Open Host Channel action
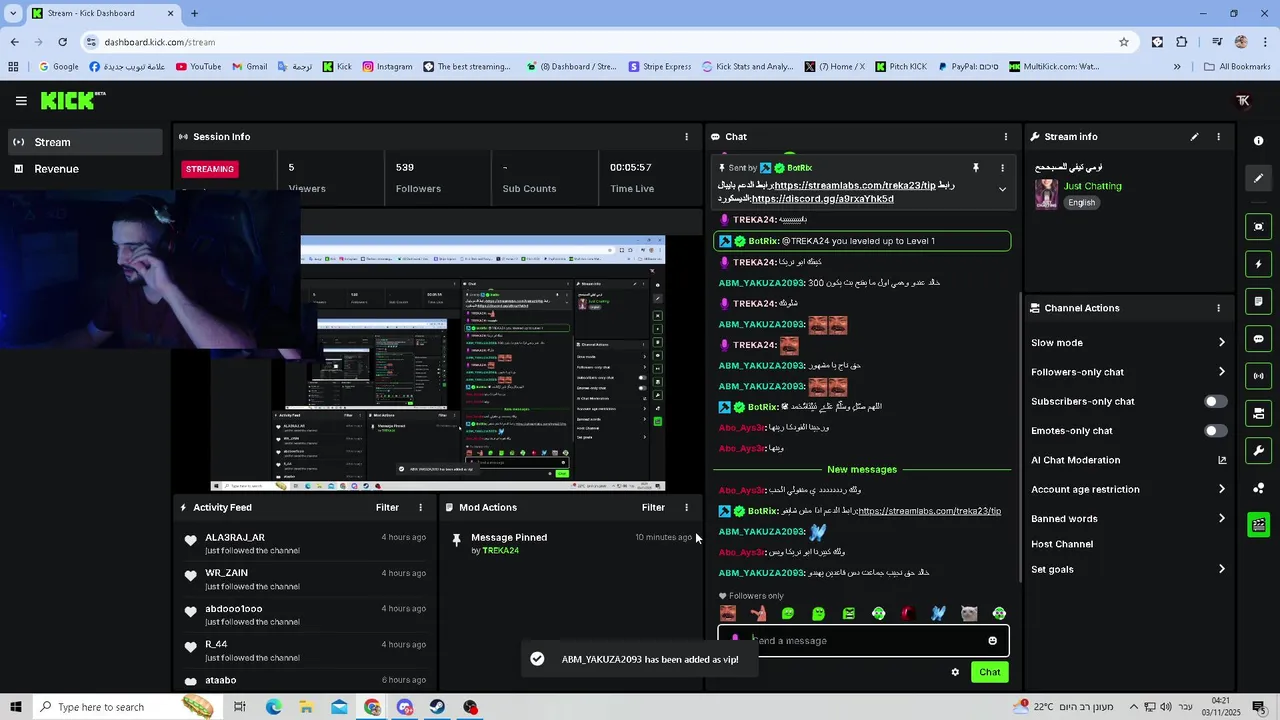This screenshot has width=1280, height=720. click(x=1062, y=544)
